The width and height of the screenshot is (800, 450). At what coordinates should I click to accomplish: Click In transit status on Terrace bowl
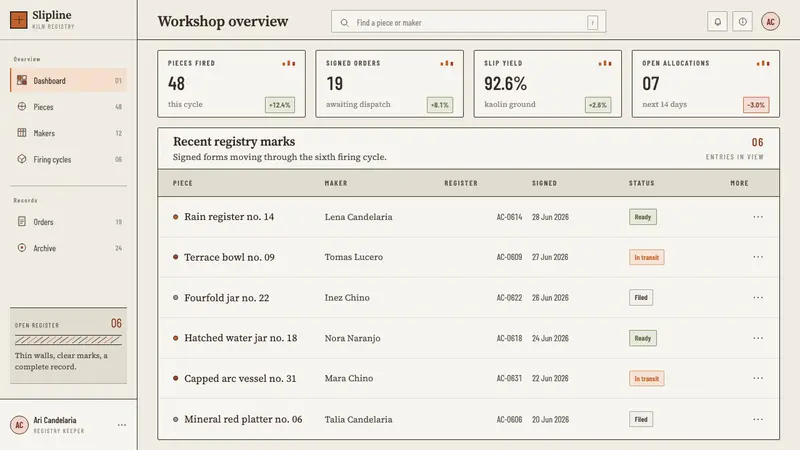(646, 257)
